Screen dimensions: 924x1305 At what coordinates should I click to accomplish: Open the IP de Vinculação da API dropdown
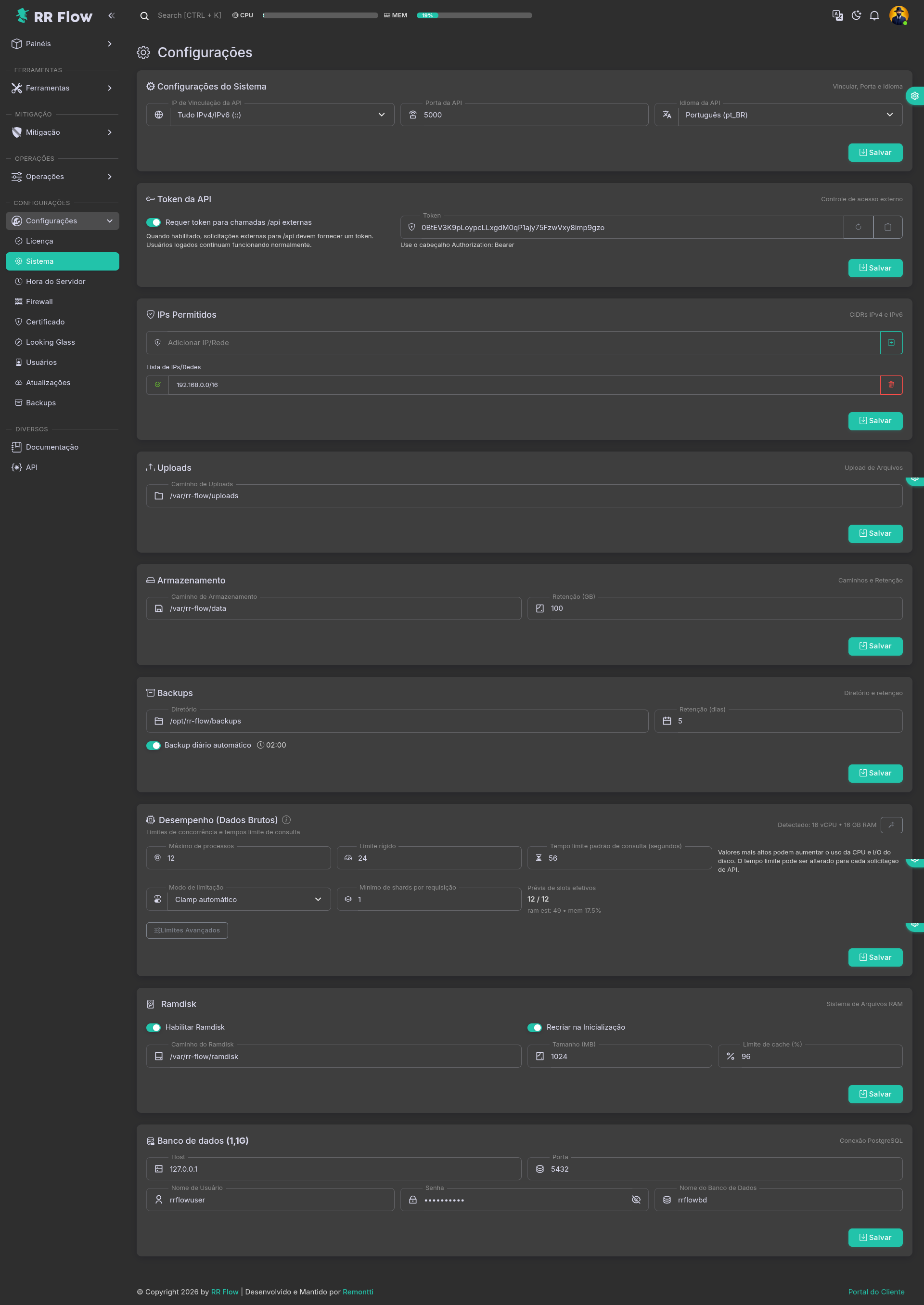click(281, 115)
